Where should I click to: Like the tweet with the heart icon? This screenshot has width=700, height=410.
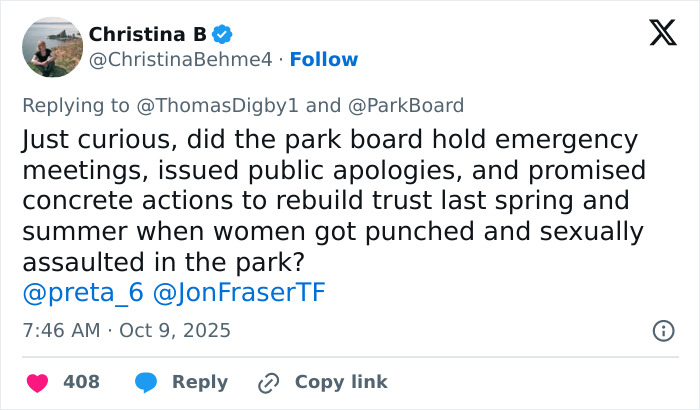(36, 382)
